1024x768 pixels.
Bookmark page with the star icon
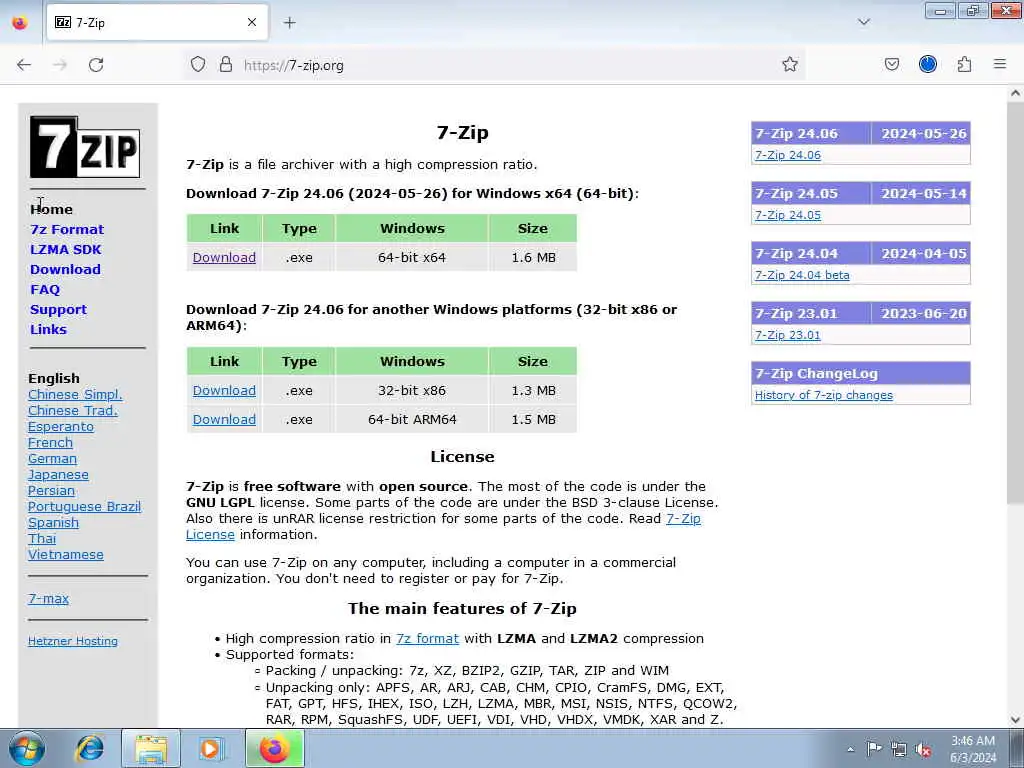tap(790, 64)
